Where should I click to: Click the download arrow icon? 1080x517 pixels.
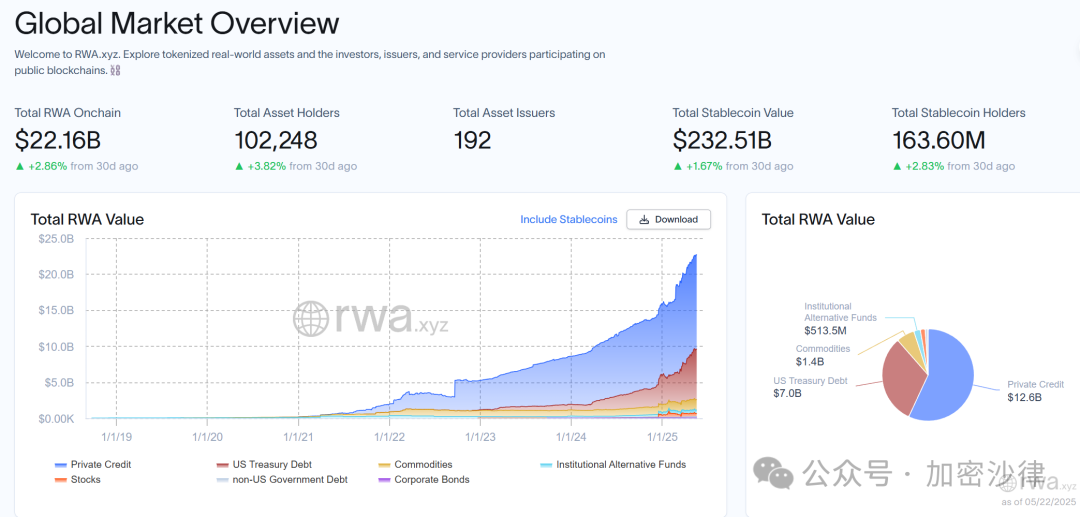pyautogui.click(x=644, y=219)
